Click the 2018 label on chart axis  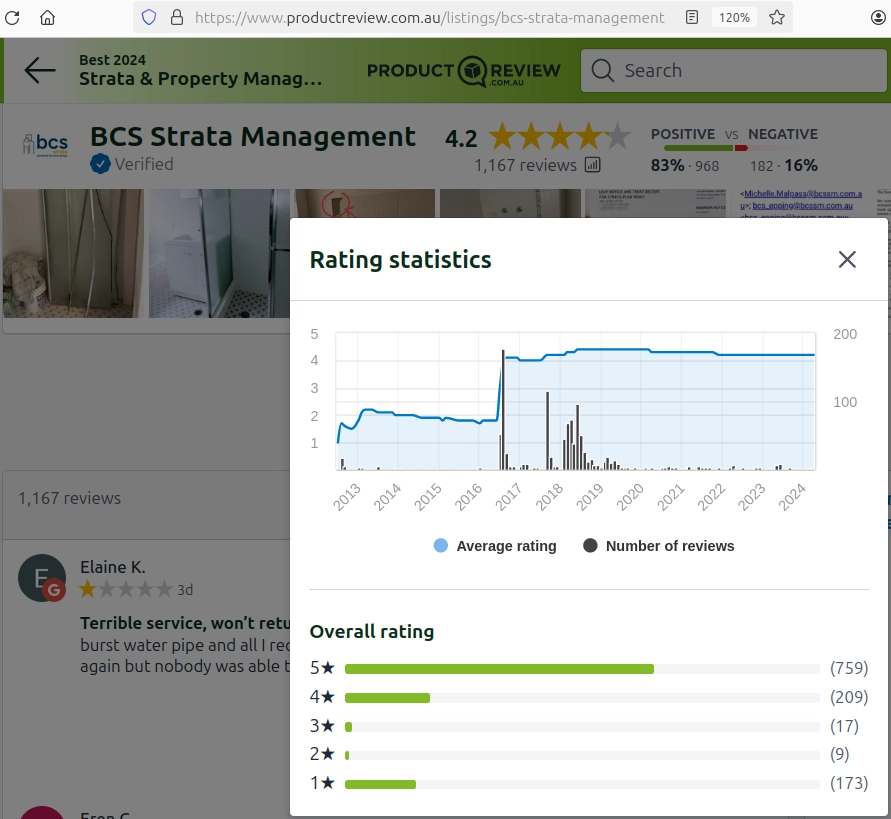[x=549, y=497]
